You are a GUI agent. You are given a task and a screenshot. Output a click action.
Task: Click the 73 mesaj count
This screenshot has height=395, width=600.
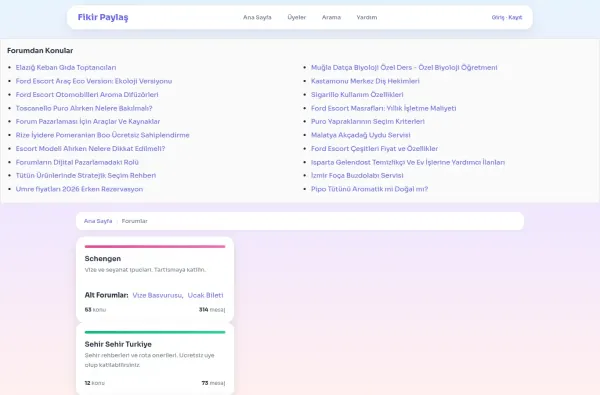(x=213, y=383)
